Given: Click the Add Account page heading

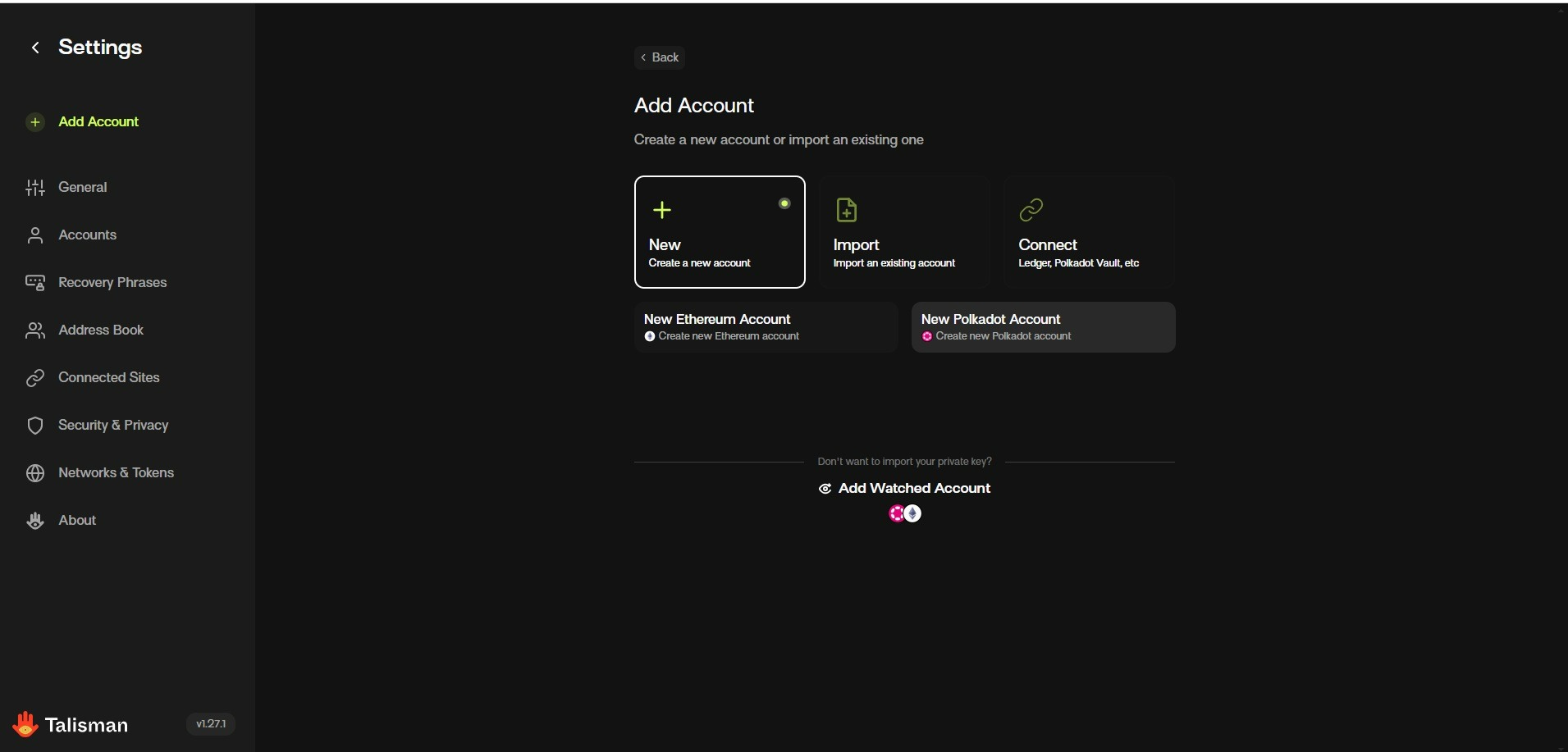Looking at the screenshot, I should pyautogui.click(x=694, y=106).
